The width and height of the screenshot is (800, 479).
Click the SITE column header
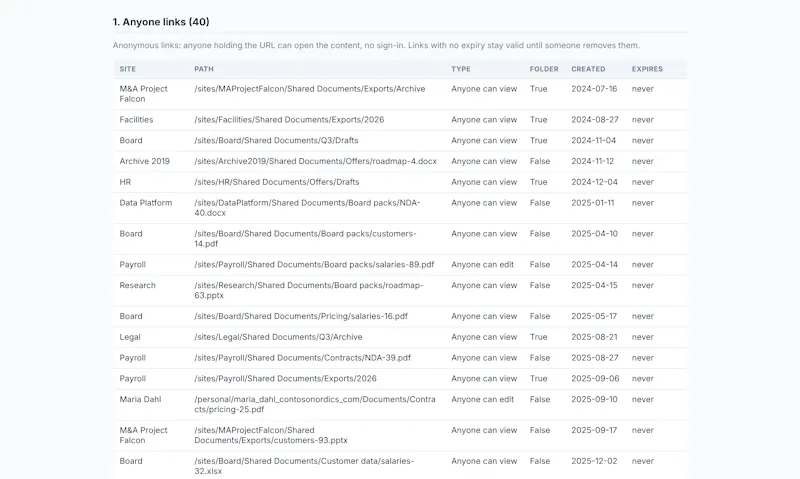[128, 69]
